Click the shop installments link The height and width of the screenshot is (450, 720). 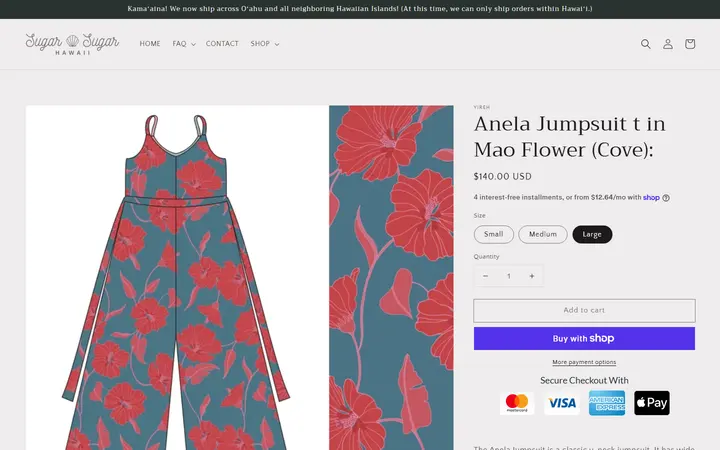[651, 197]
